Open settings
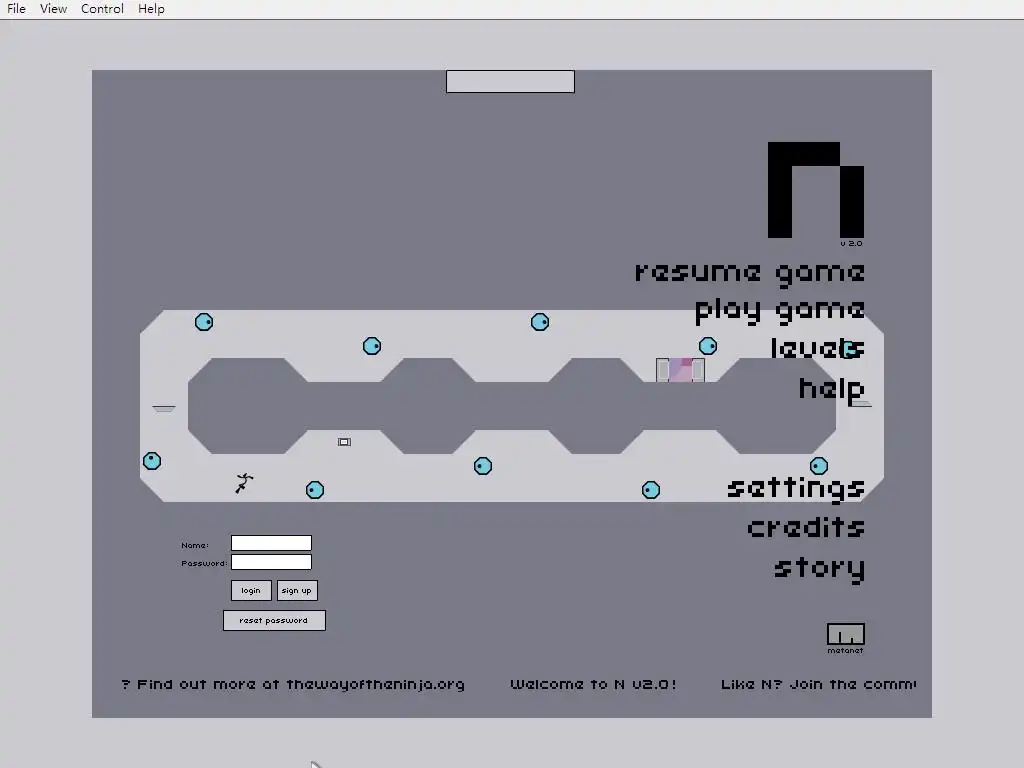This screenshot has width=1024, height=768. (x=795, y=488)
